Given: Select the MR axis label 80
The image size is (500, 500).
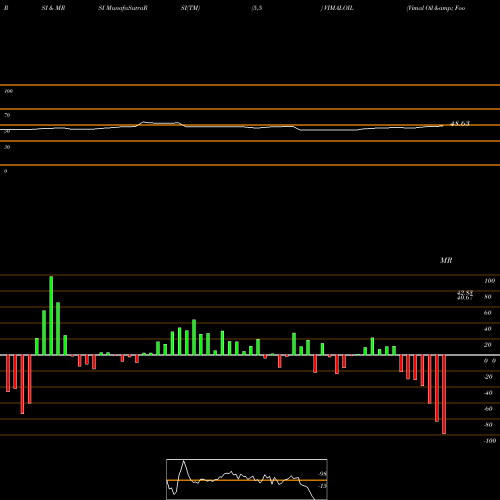Looking at the screenshot, I should point(487,297).
